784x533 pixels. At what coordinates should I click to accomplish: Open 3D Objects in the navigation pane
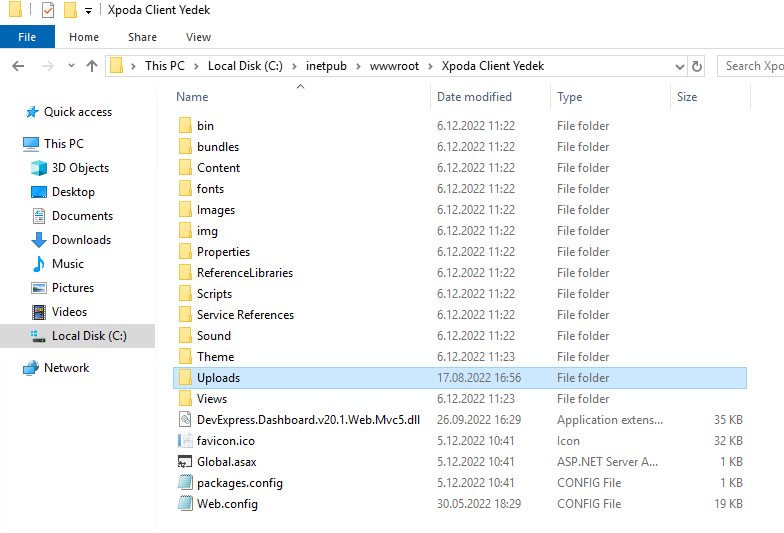[x=80, y=168]
